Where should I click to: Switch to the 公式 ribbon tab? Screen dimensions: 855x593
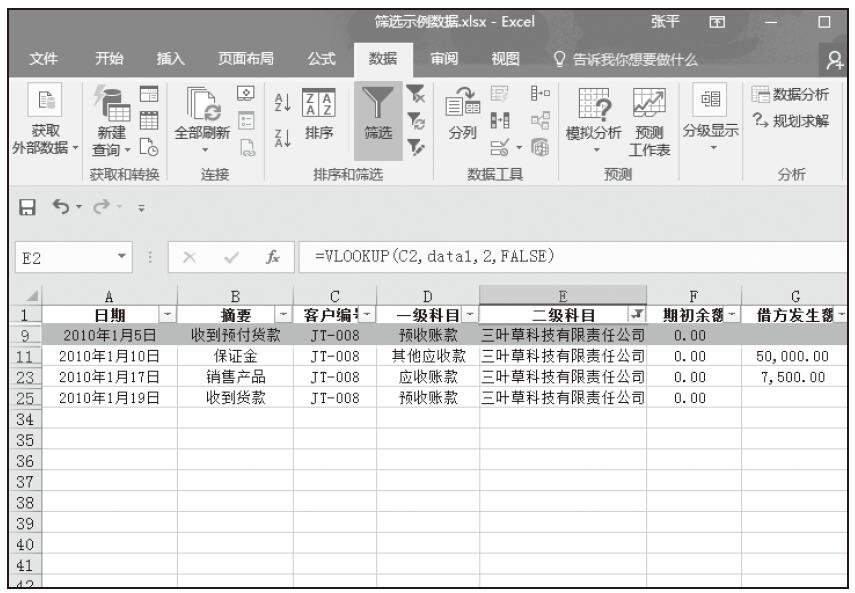(321, 58)
